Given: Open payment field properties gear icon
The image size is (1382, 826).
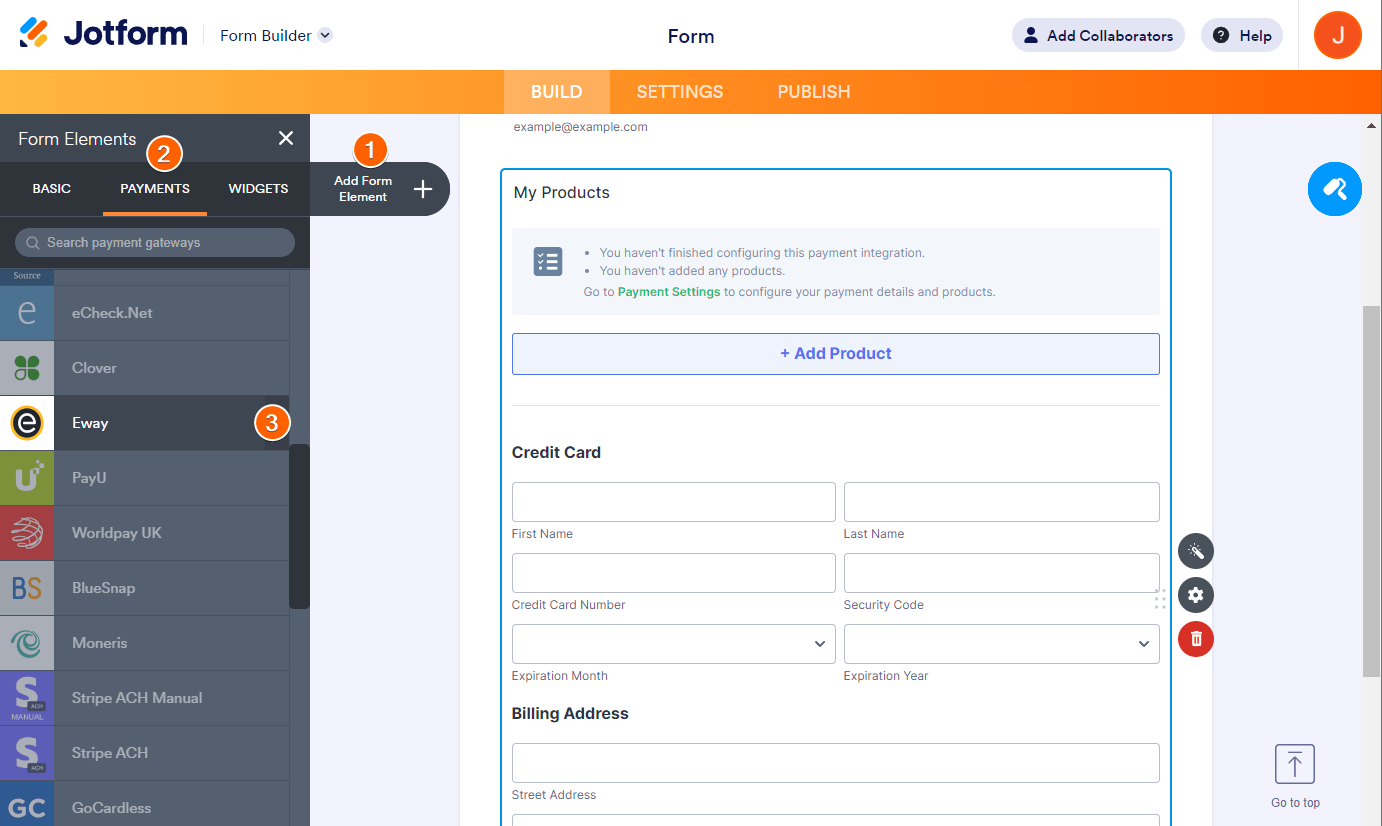Looking at the screenshot, I should tap(1196, 596).
